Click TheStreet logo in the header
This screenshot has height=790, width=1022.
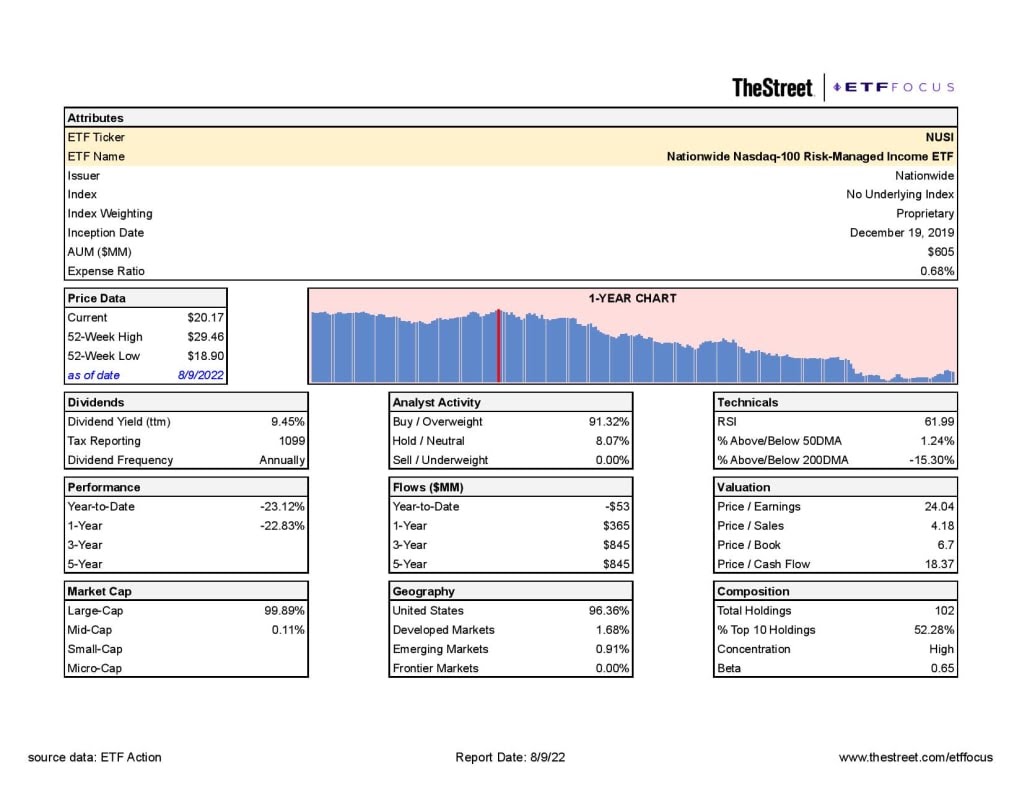pyautogui.click(x=772, y=88)
